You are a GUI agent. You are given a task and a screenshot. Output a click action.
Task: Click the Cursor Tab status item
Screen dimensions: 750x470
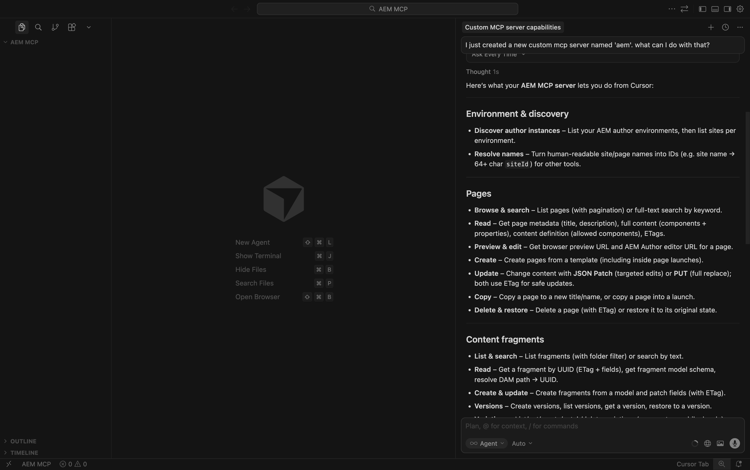click(692, 464)
